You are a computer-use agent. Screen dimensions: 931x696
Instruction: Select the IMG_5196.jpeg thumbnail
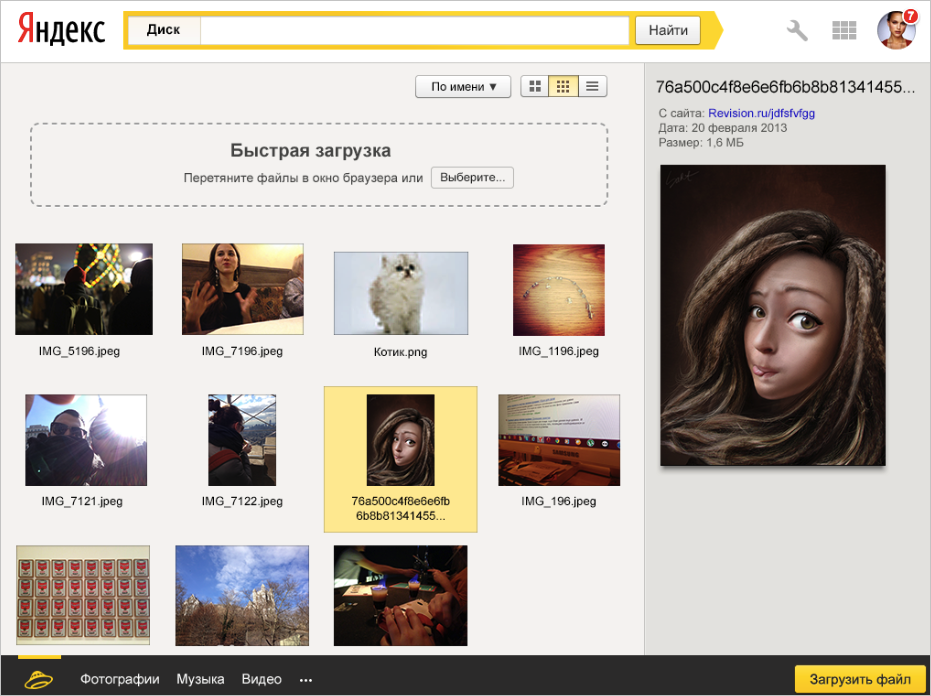coord(84,289)
